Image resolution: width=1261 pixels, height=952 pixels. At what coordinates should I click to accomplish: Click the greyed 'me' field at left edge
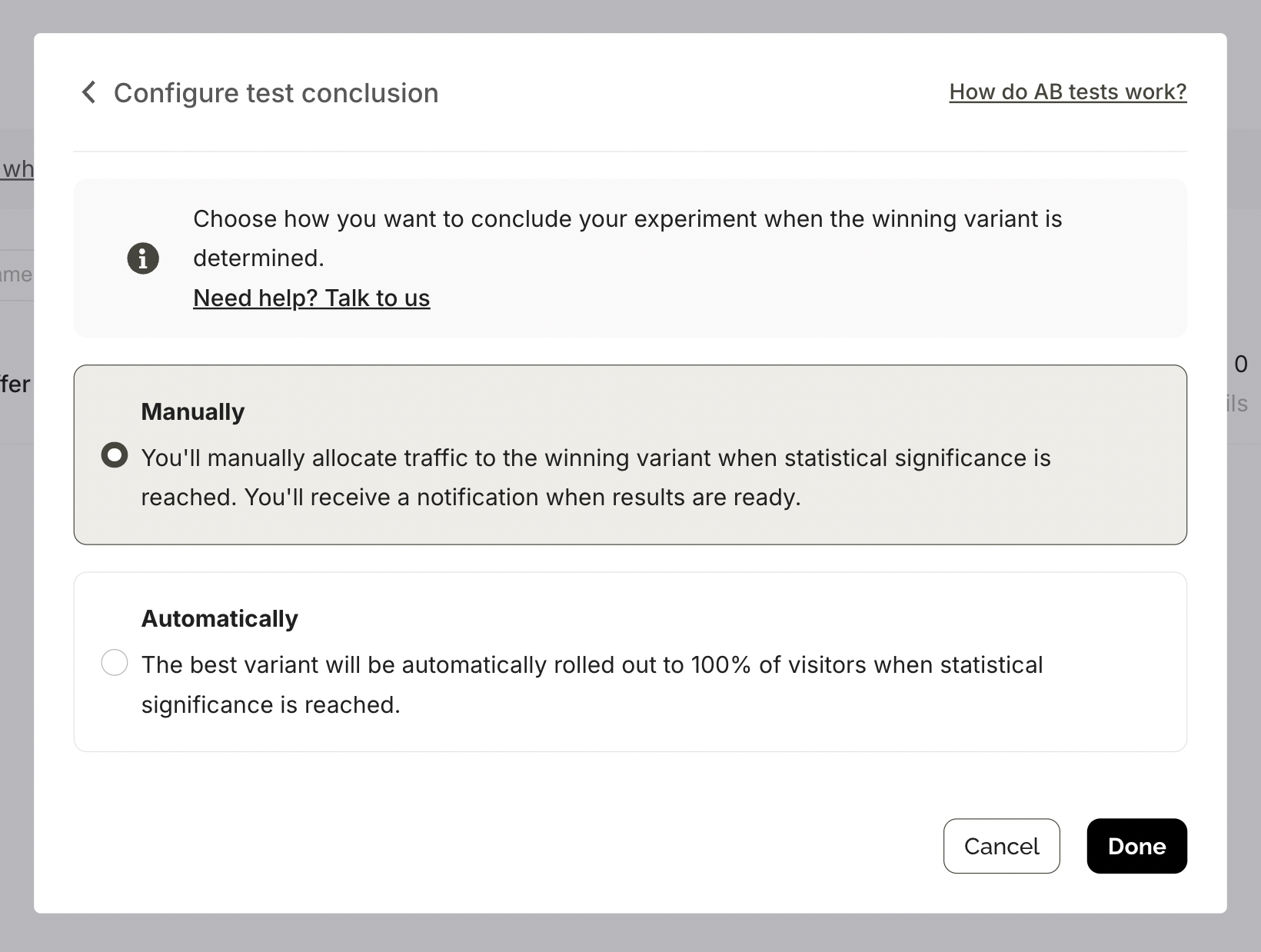15,275
